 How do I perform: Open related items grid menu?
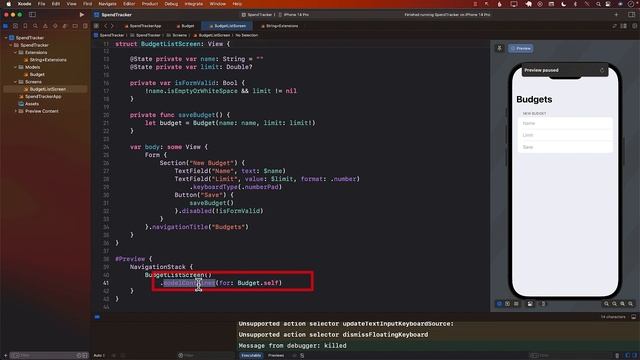pyautogui.click(x=97, y=26)
